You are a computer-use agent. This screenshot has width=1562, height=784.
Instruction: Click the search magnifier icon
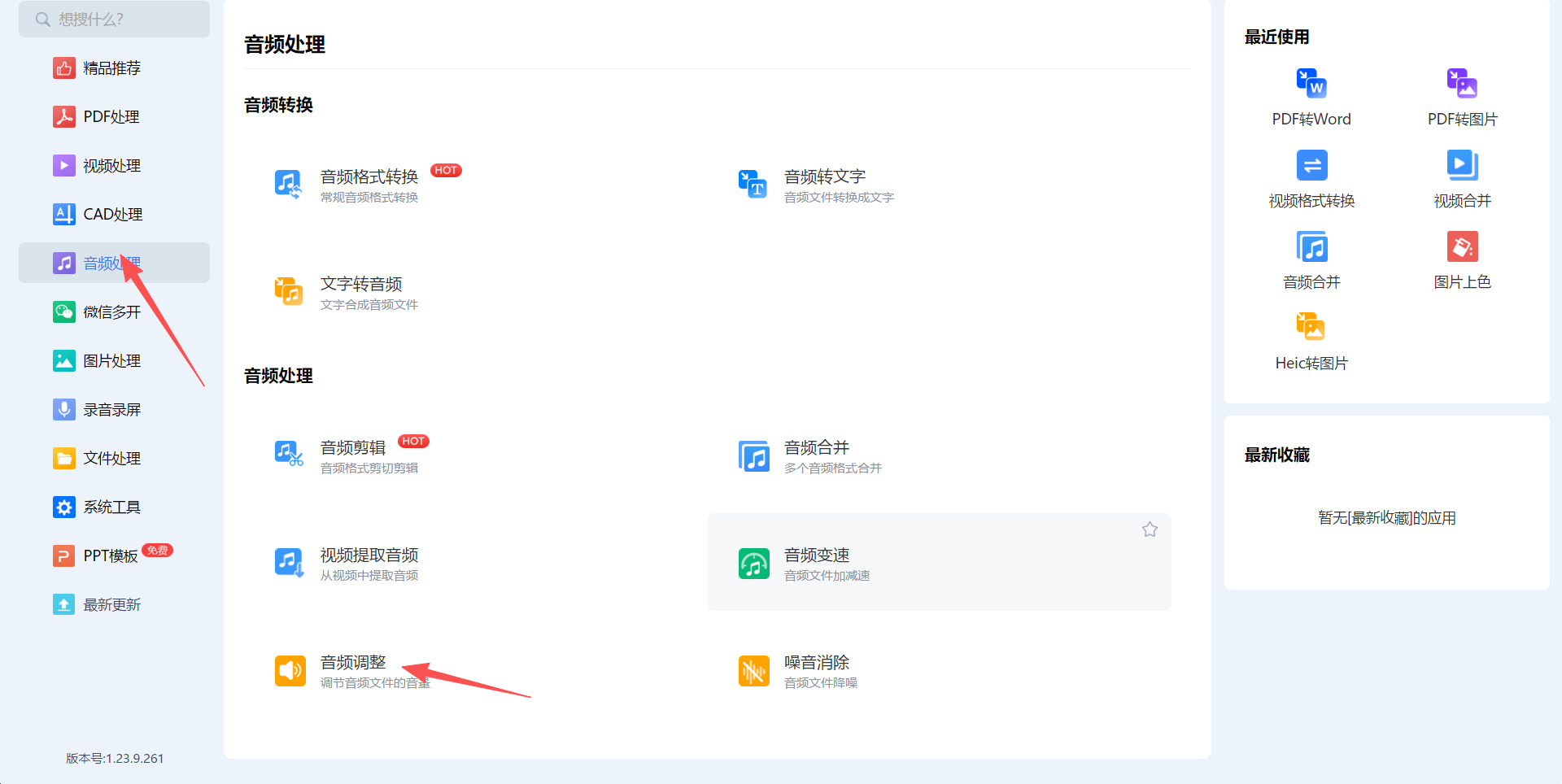click(42, 19)
